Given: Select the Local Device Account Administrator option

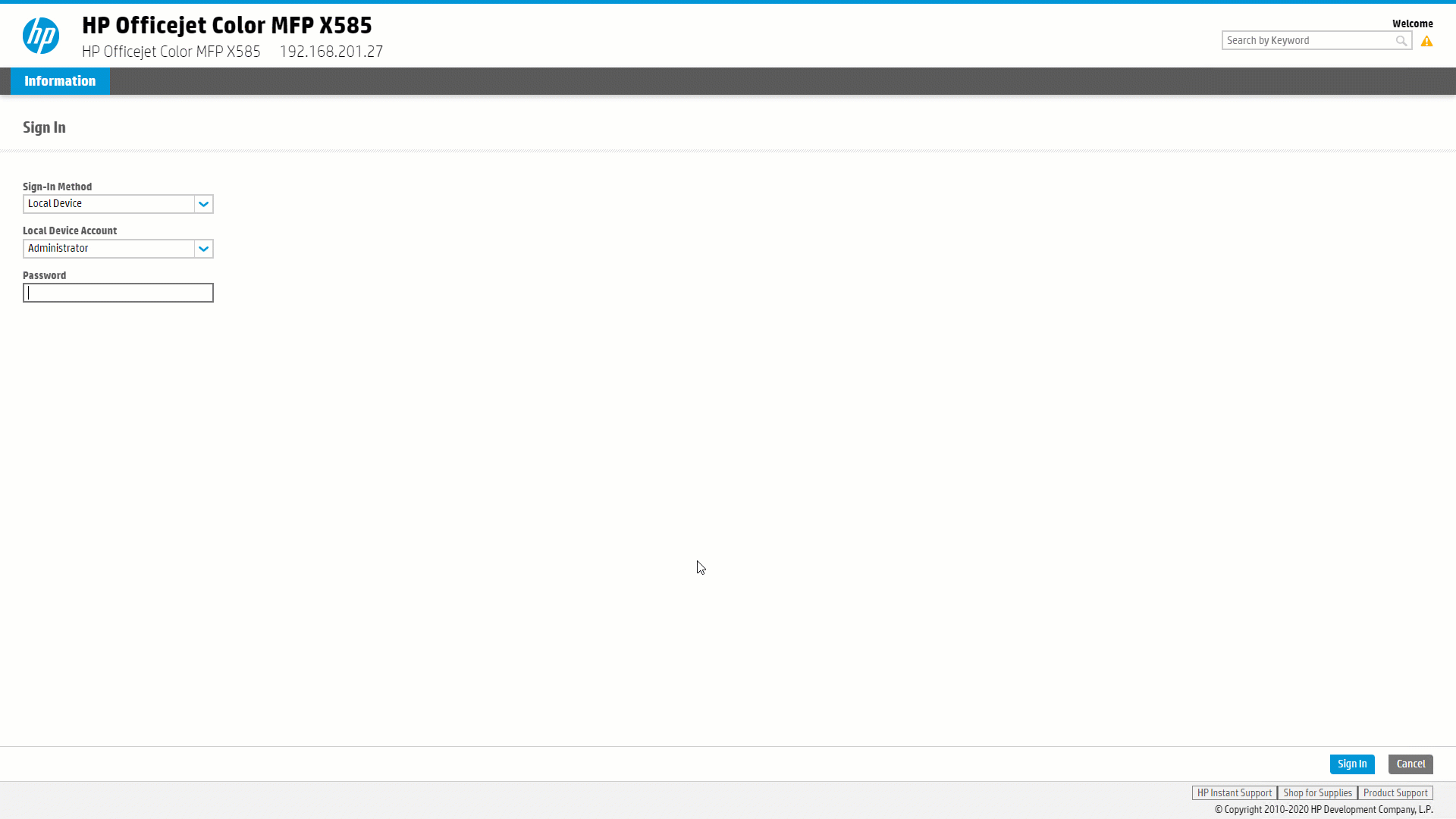Looking at the screenshot, I should coord(117,248).
